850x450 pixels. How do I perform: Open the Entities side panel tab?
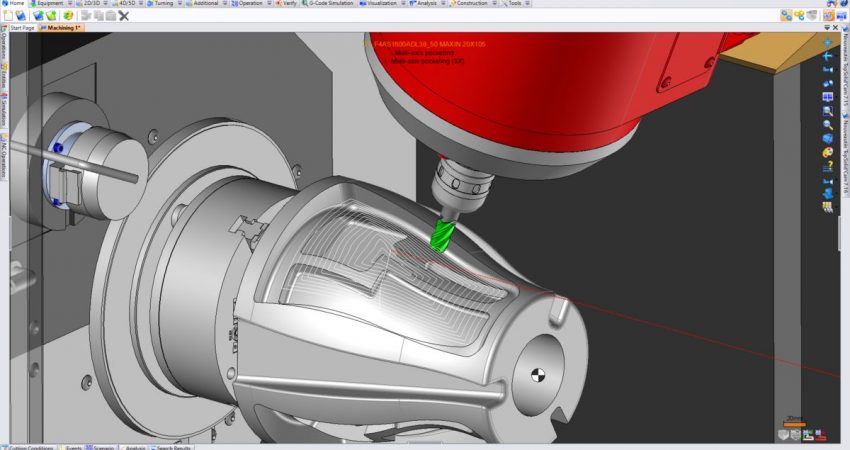(4, 76)
